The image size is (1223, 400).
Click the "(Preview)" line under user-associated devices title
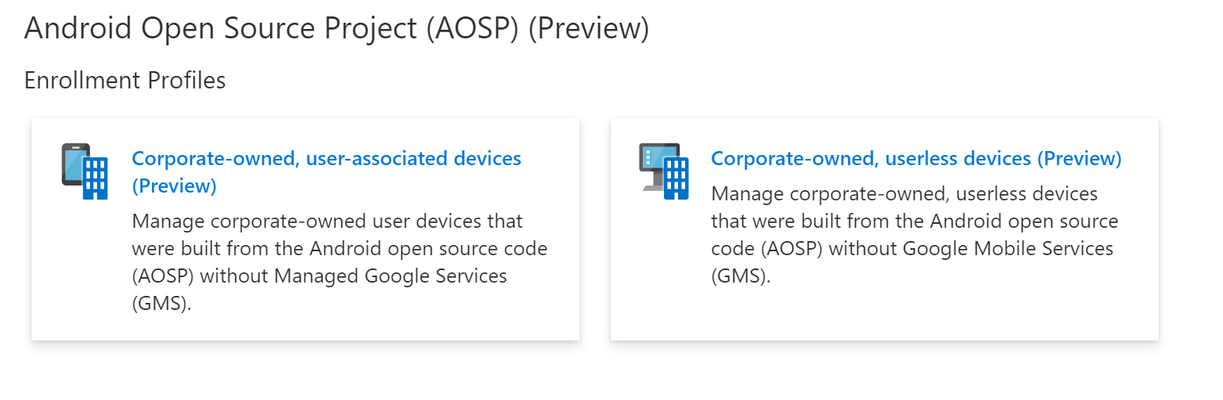coord(174,186)
